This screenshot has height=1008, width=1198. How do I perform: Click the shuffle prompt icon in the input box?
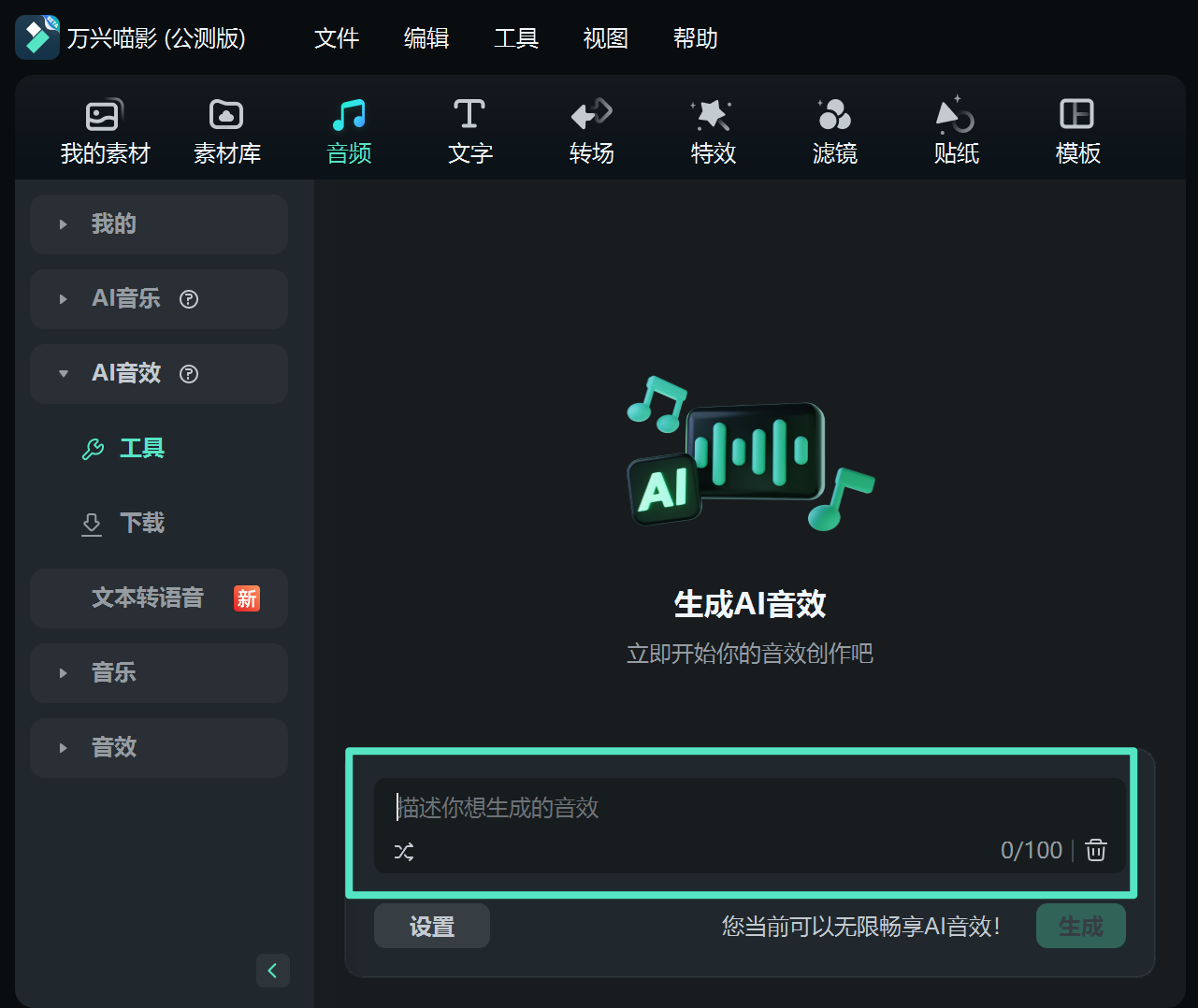click(404, 851)
